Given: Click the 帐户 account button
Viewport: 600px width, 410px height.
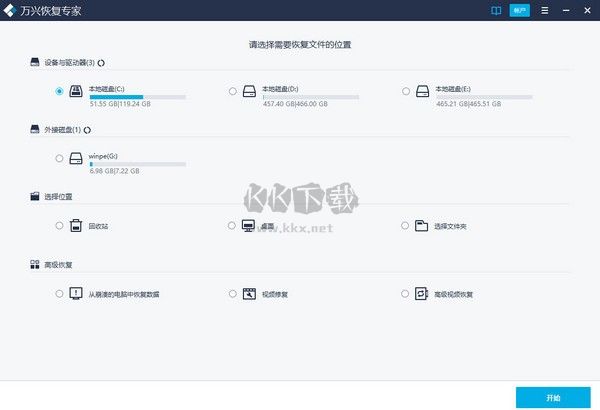Looking at the screenshot, I should click(519, 10).
